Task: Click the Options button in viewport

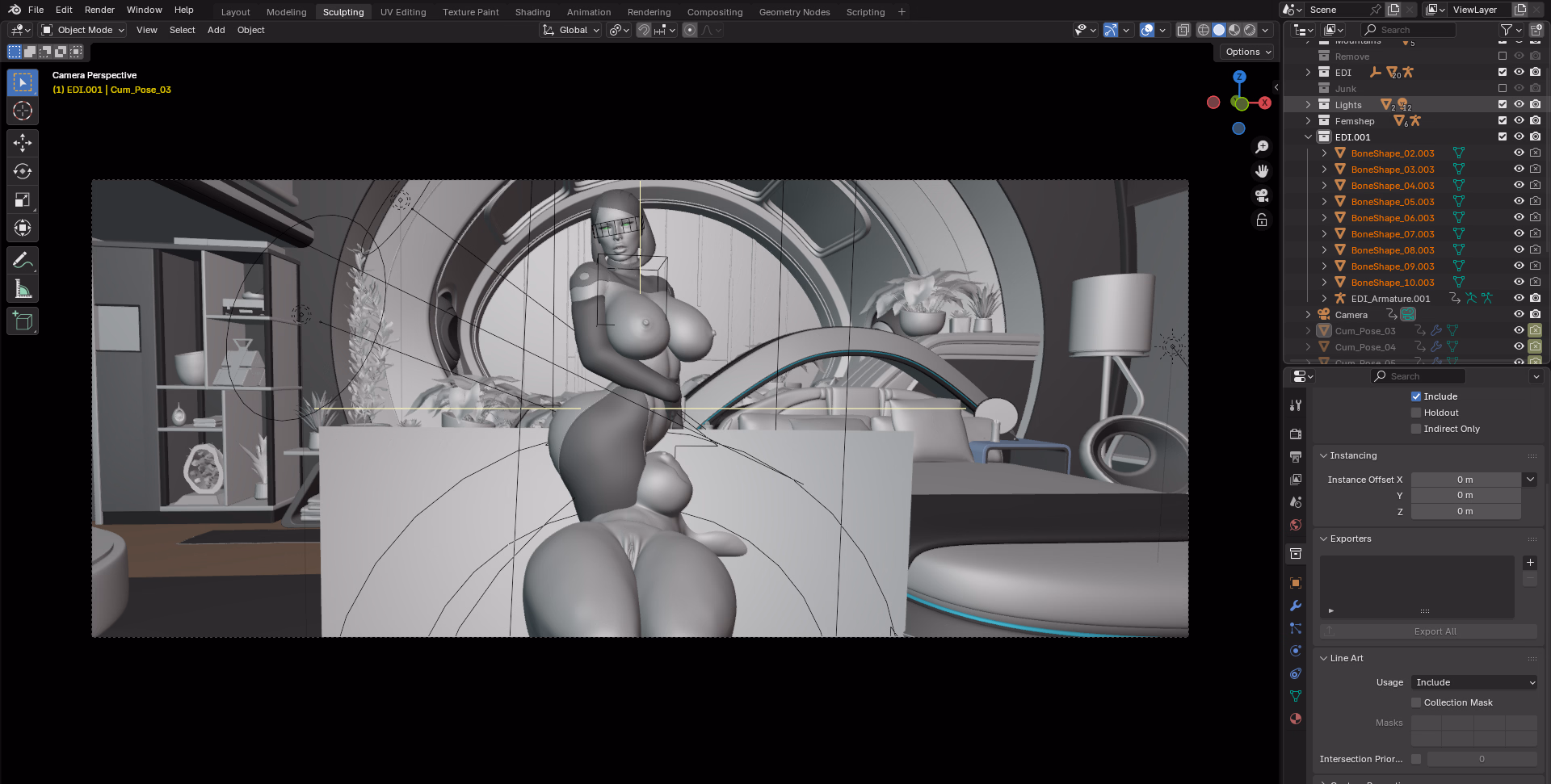Action: (1248, 52)
